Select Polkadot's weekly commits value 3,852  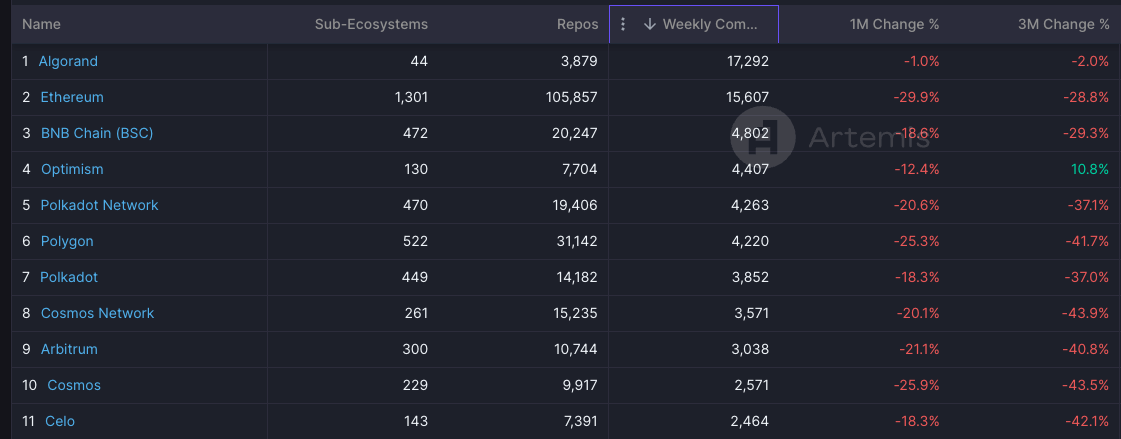[751, 277]
